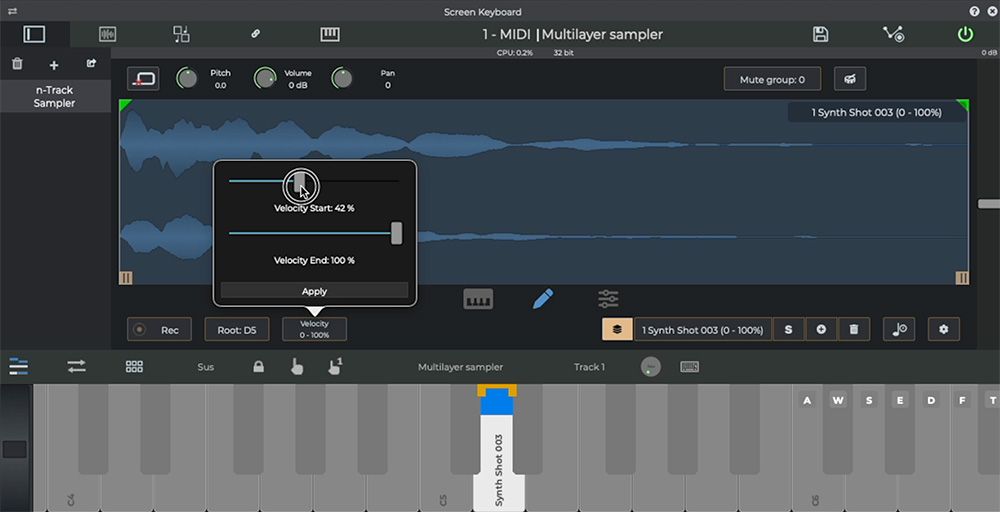
Task: Click the Pan knob
Action: pos(342,78)
